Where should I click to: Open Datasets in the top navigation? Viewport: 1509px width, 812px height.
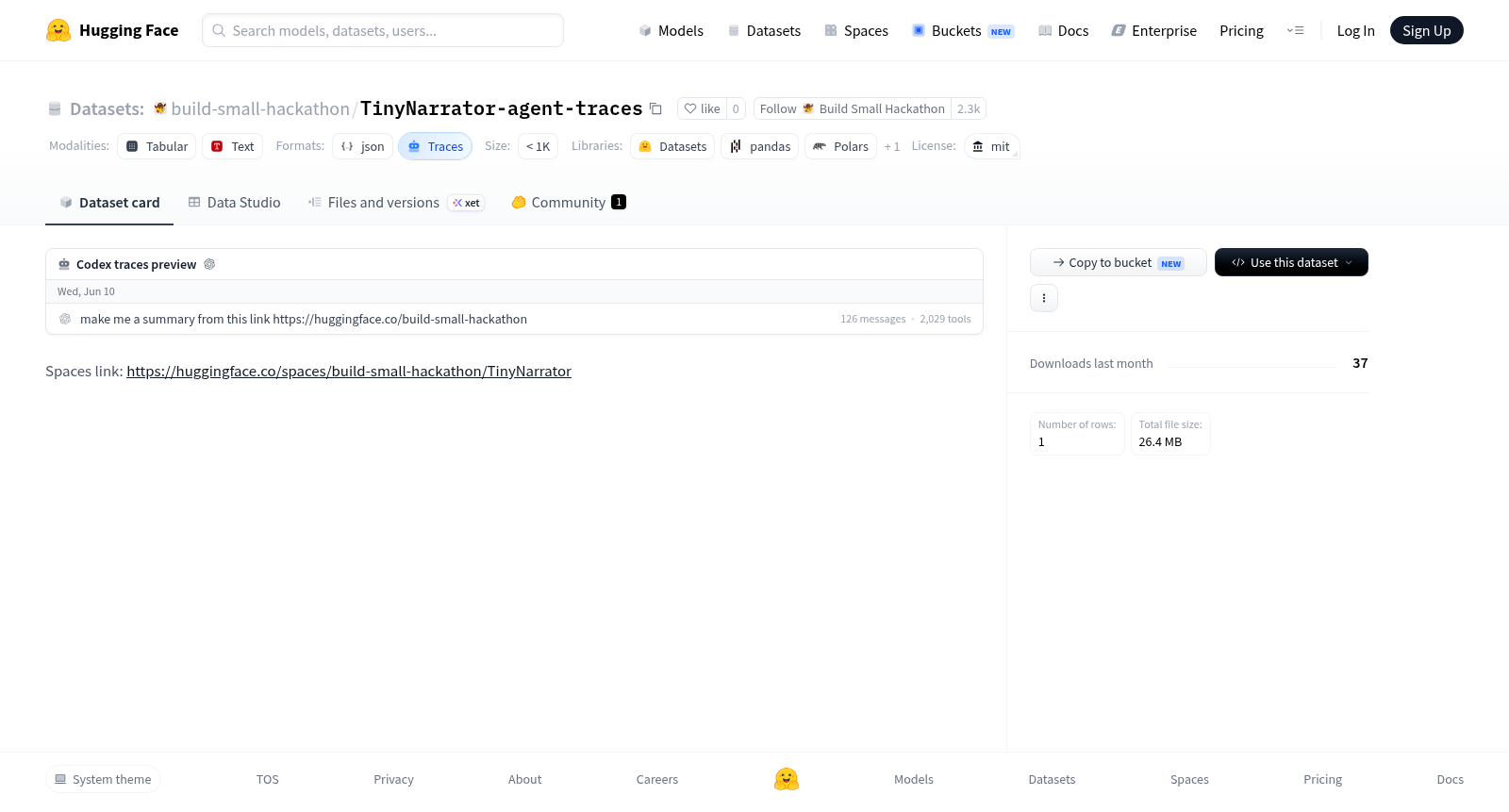point(764,30)
